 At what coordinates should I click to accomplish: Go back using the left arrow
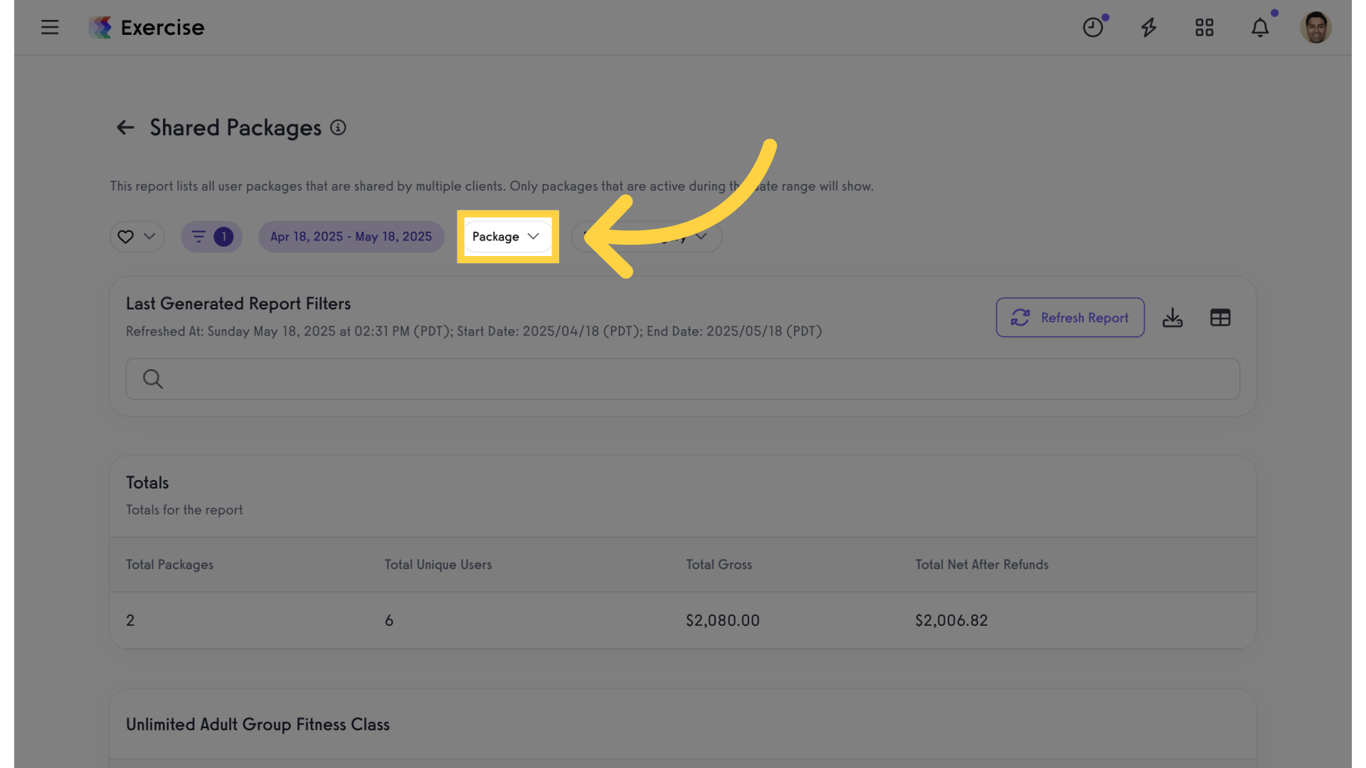tap(125, 127)
